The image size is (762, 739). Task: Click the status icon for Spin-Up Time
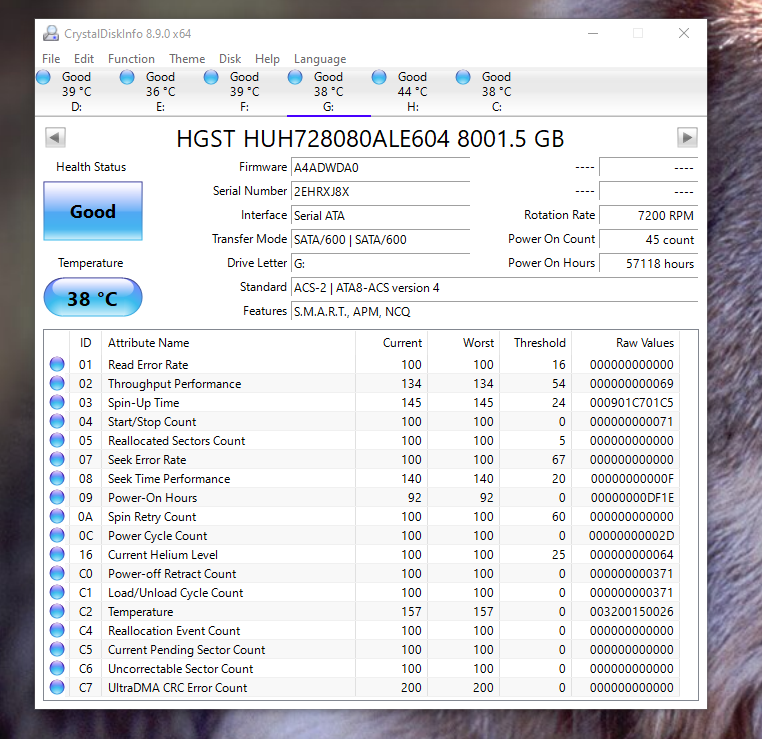(57, 402)
